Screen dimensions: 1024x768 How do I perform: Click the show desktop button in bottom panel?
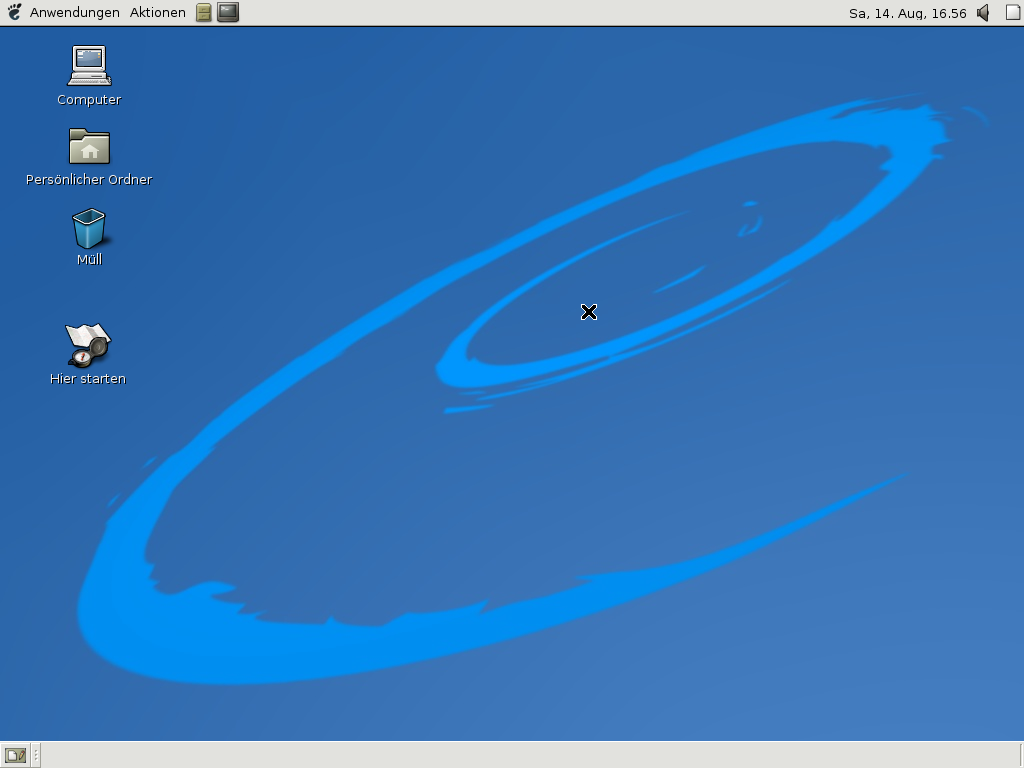click(15, 756)
